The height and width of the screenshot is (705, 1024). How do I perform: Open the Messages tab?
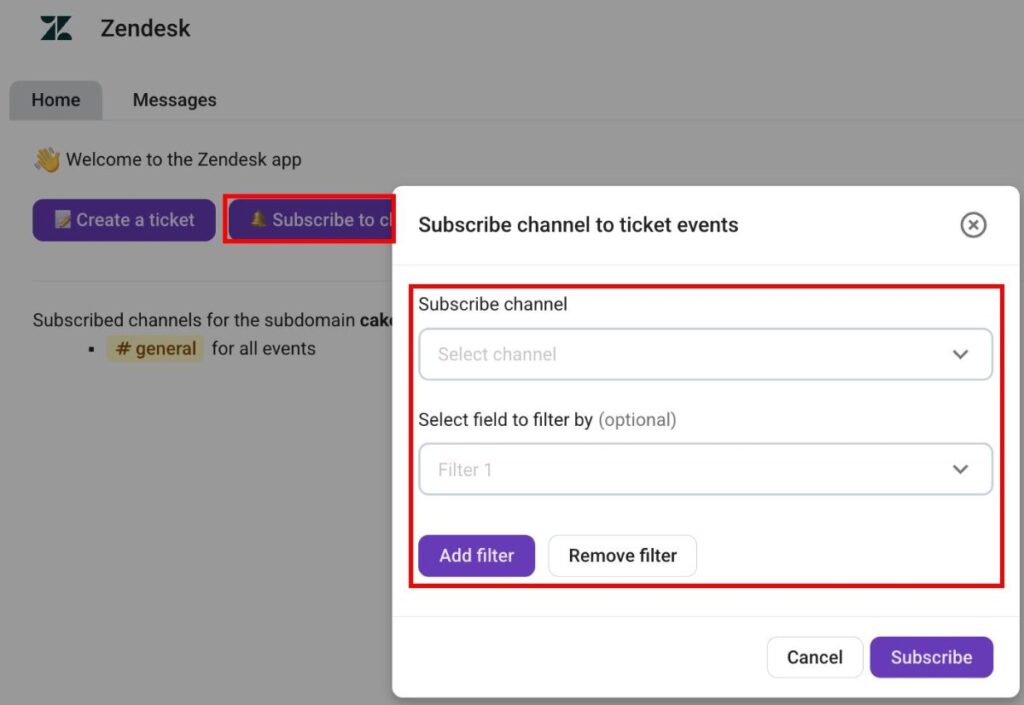click(x=174, y=100)
